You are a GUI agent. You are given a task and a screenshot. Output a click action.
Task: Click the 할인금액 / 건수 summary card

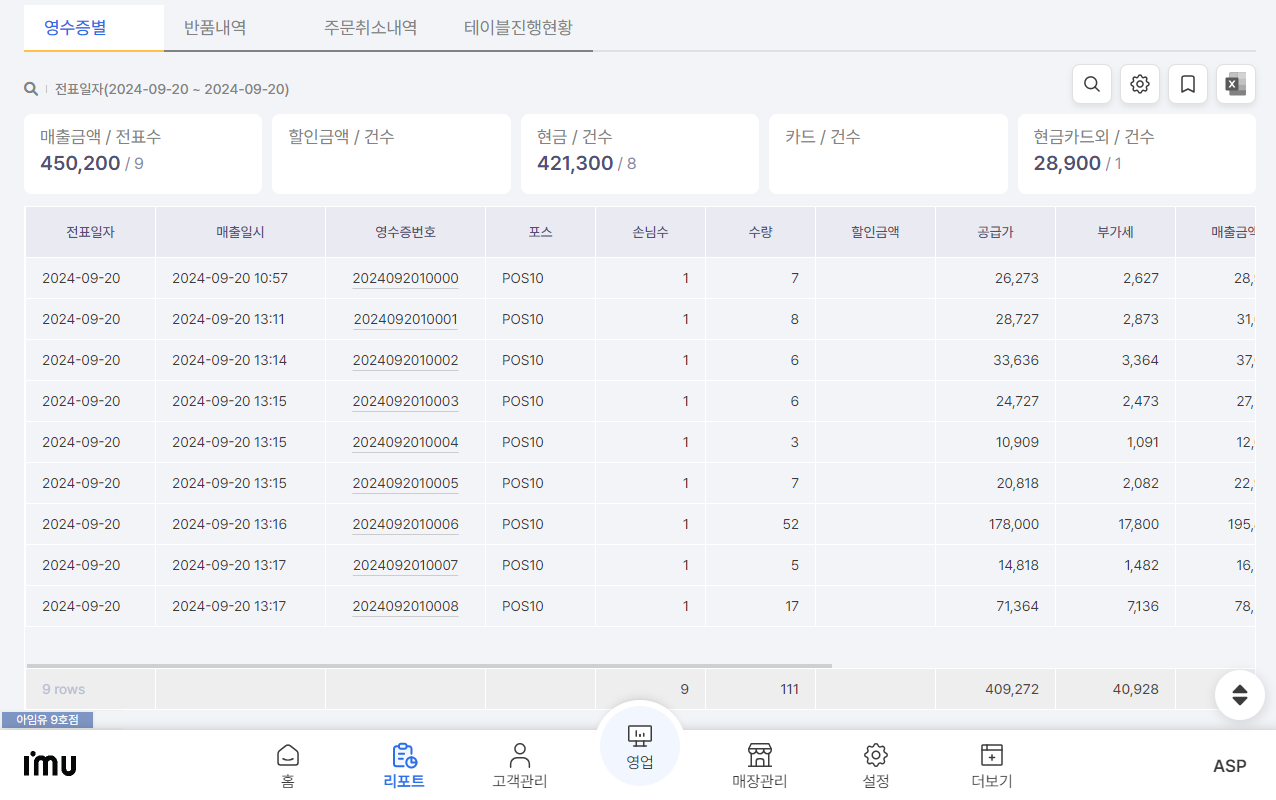[x=391, y=154]
